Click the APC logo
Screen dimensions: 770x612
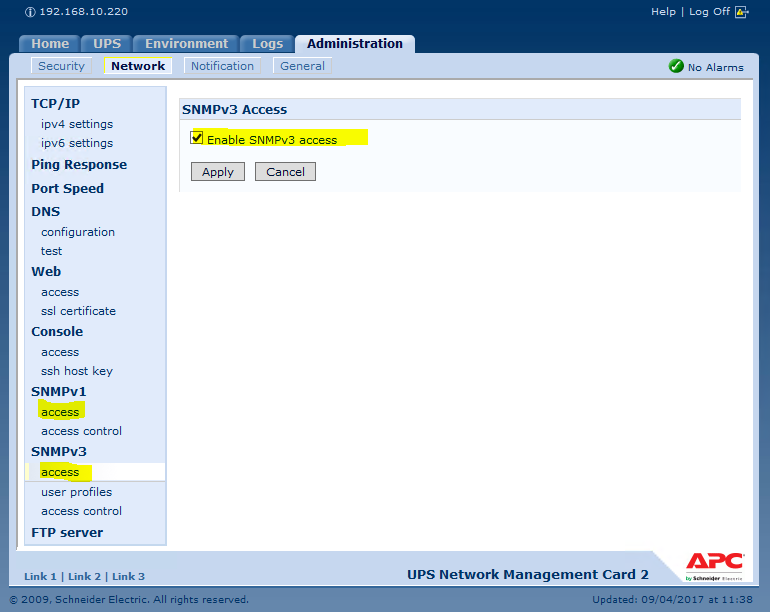[714, 562]
